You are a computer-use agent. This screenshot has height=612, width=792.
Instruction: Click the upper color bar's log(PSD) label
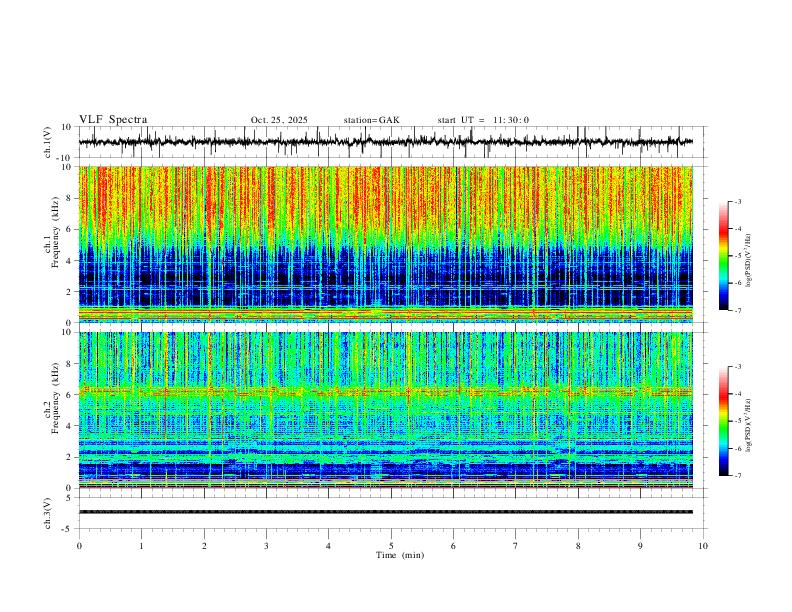coord(749,261)
